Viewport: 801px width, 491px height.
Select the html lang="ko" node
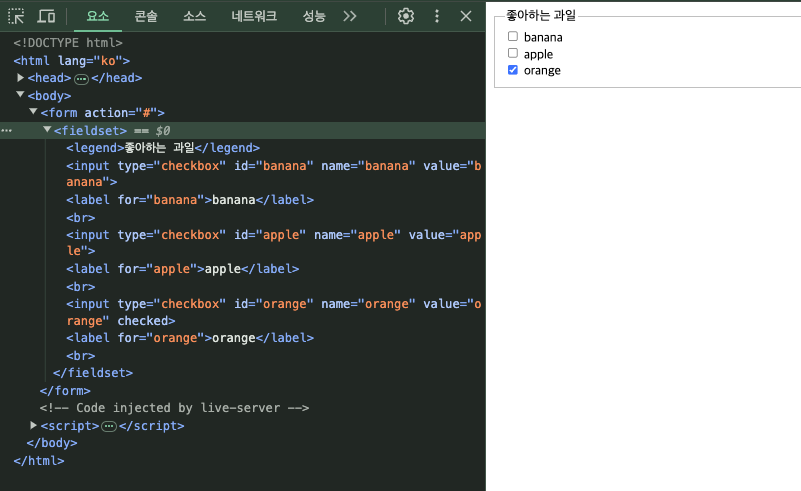point(72,61)
